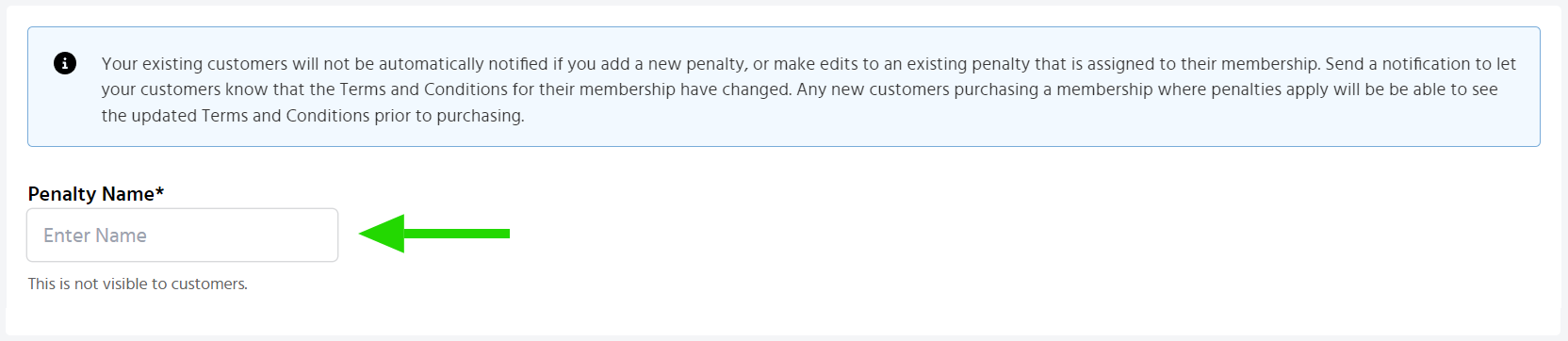The height and width of the screenshot is (341, 1568).
Task: Click the Penalty Name label
Action: 91,194
